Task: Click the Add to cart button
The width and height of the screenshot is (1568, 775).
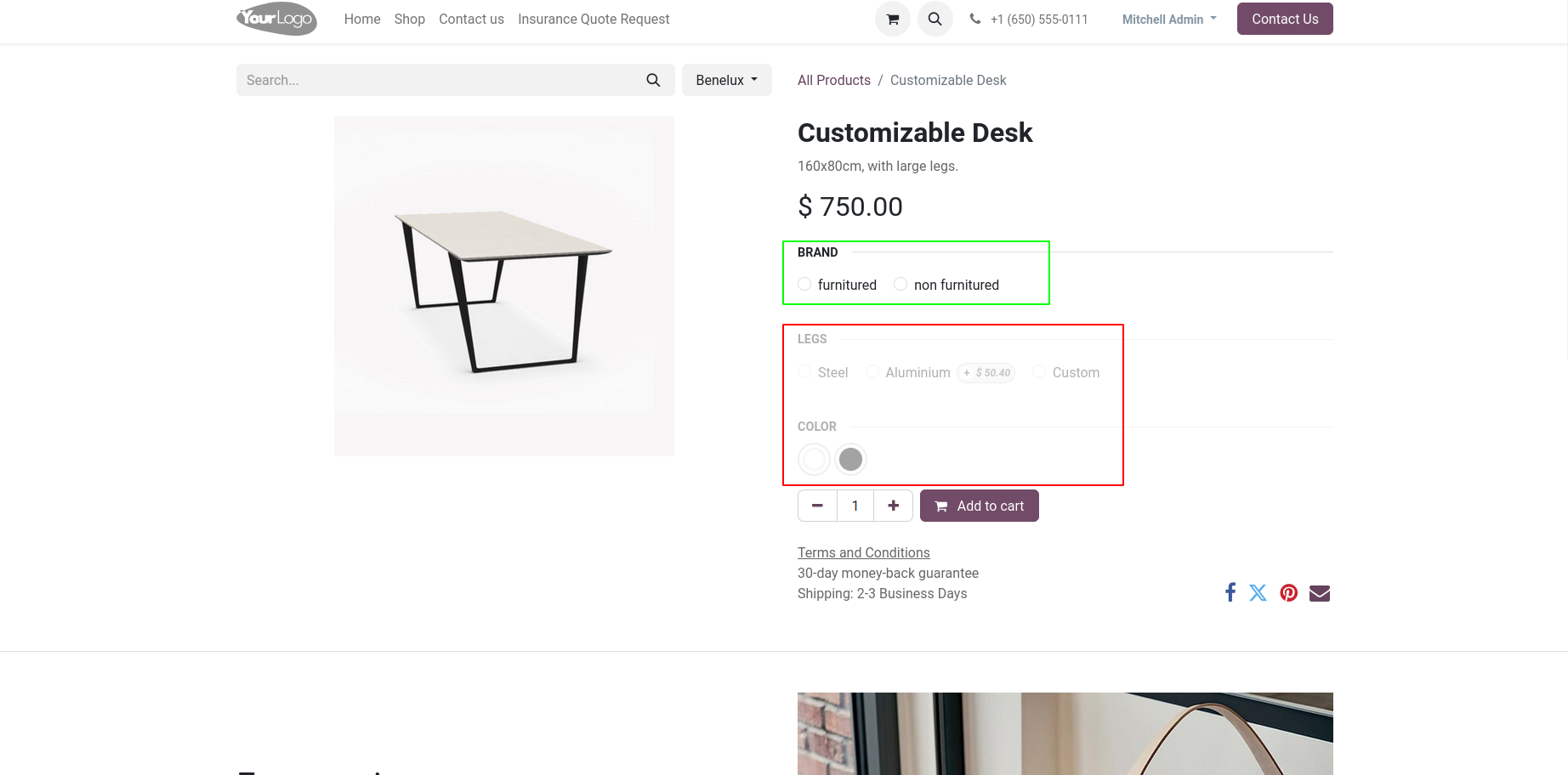Action: click(x=979, y=506)
